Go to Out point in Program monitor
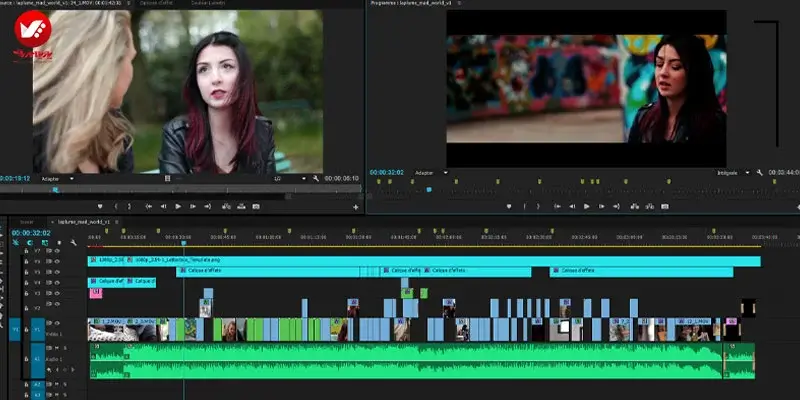Image resolution: width=800 pixels, height=400 pixels. (x=616, y=206)
